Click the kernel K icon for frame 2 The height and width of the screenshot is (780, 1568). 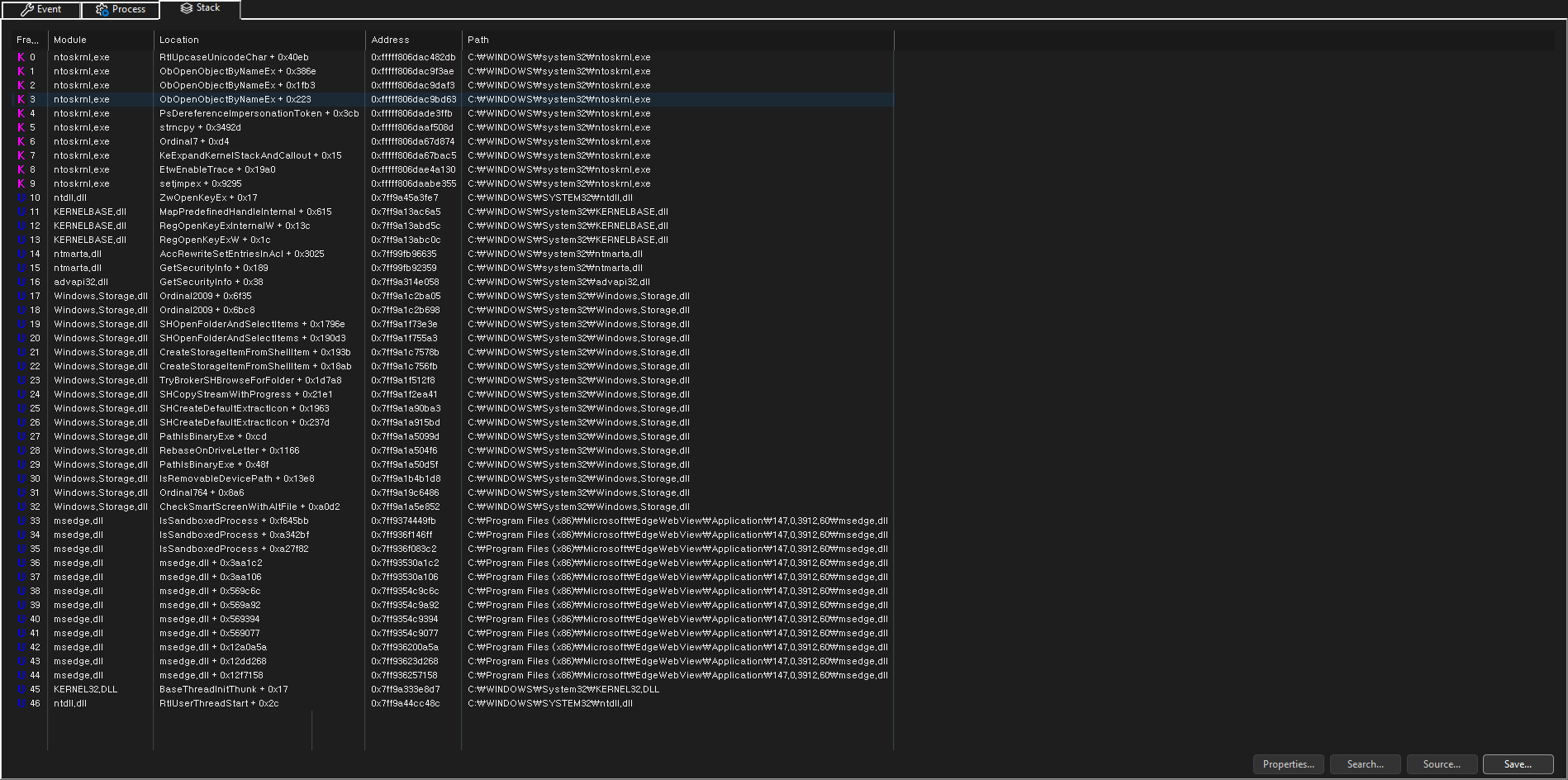click(21, 85)
